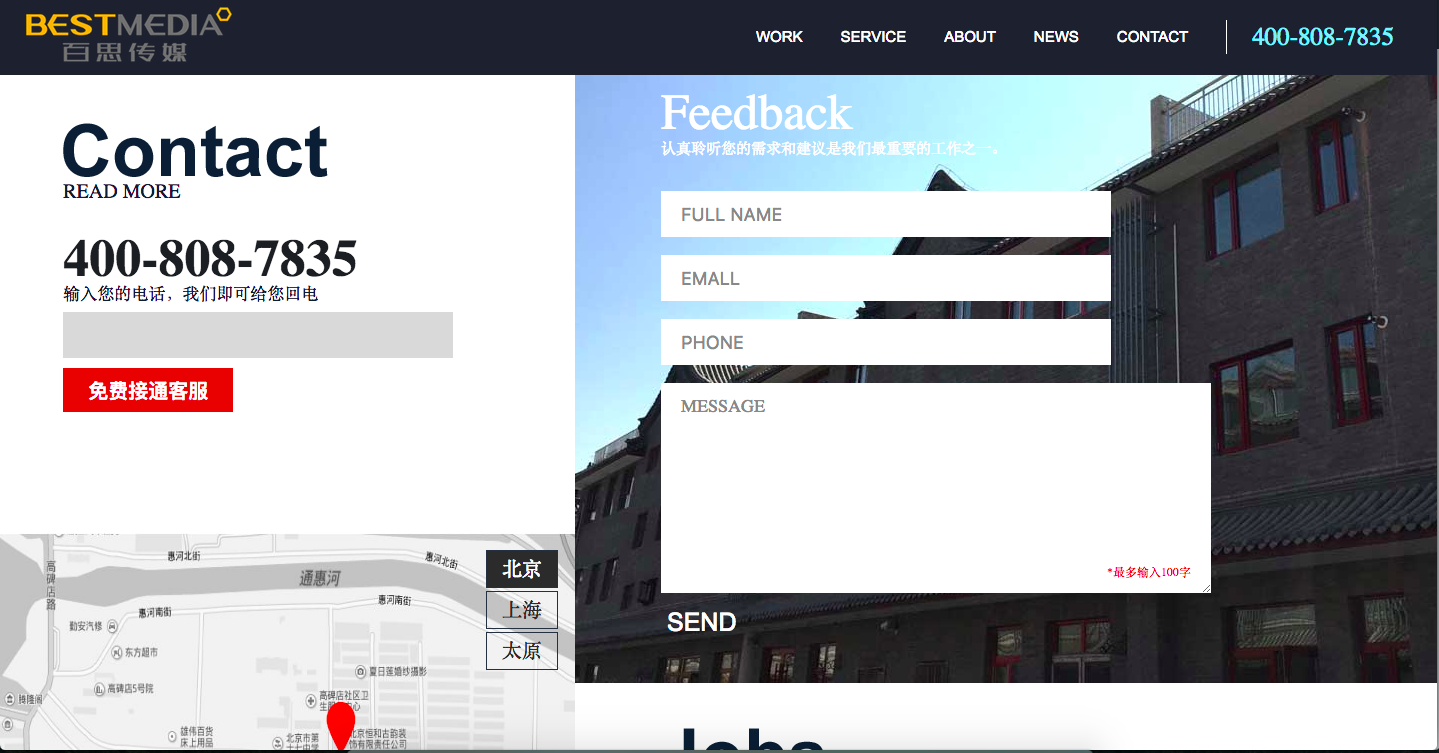Switch map to 北京 location

point(521,569)
